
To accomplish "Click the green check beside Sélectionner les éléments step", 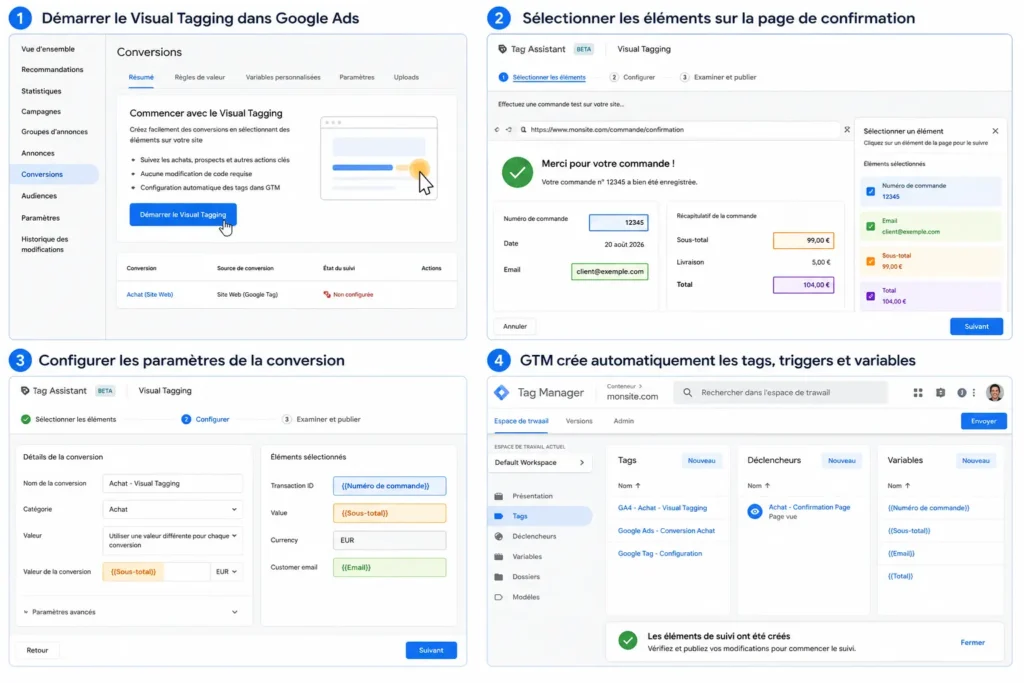I will point(26,419).
